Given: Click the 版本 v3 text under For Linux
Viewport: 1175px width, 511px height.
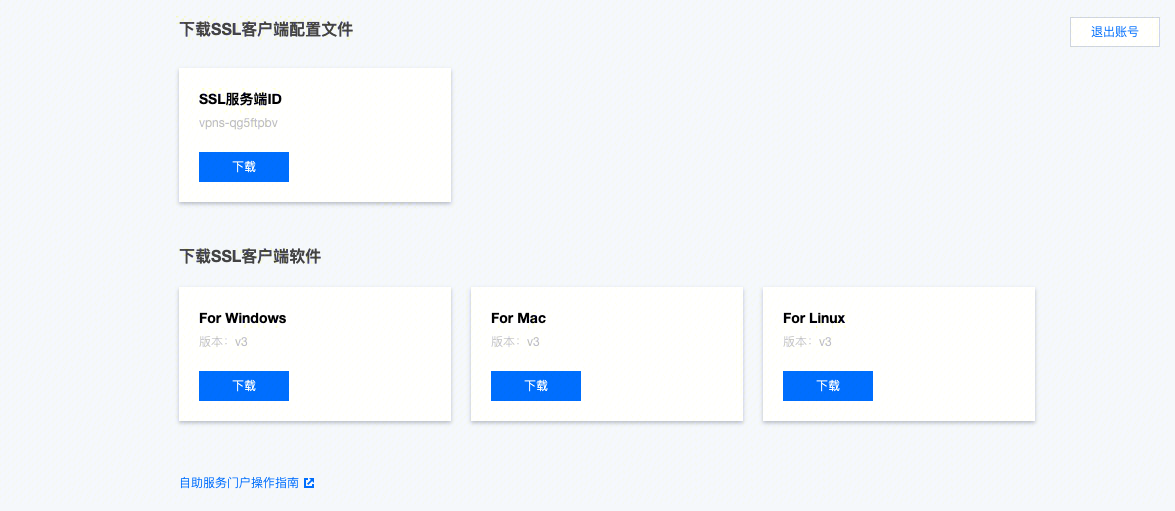Looking at the screenshot, I should pos(807,342).
